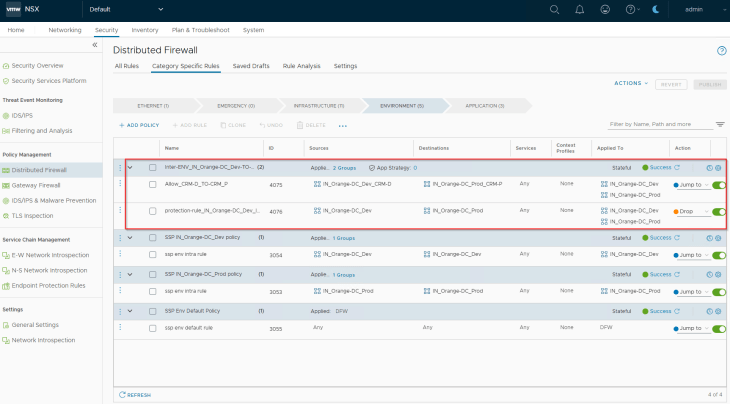Click the filter lines icon beside search field
The image size is (730, 404).
point(720,125)
